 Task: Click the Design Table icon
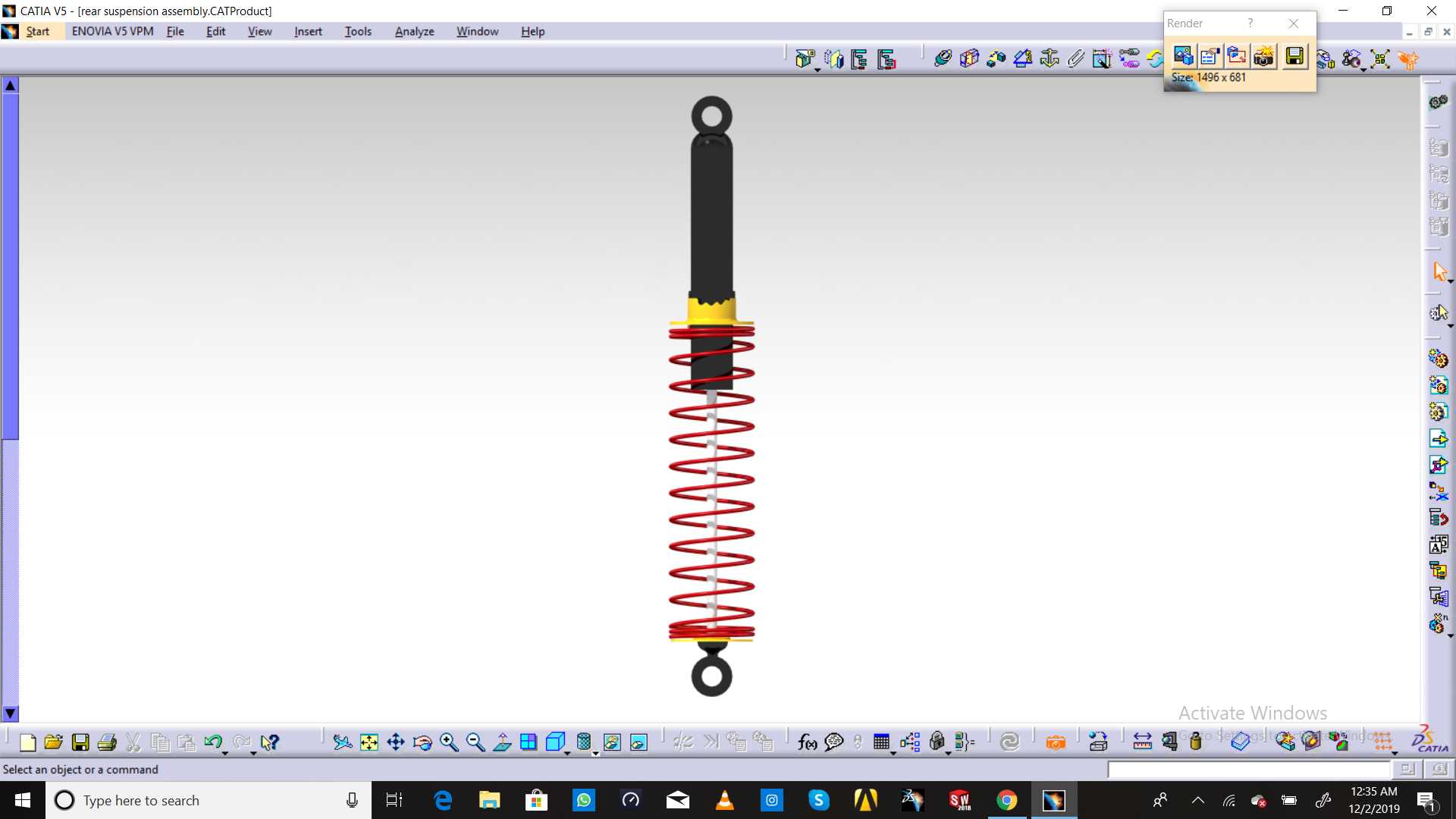(881, 742)
